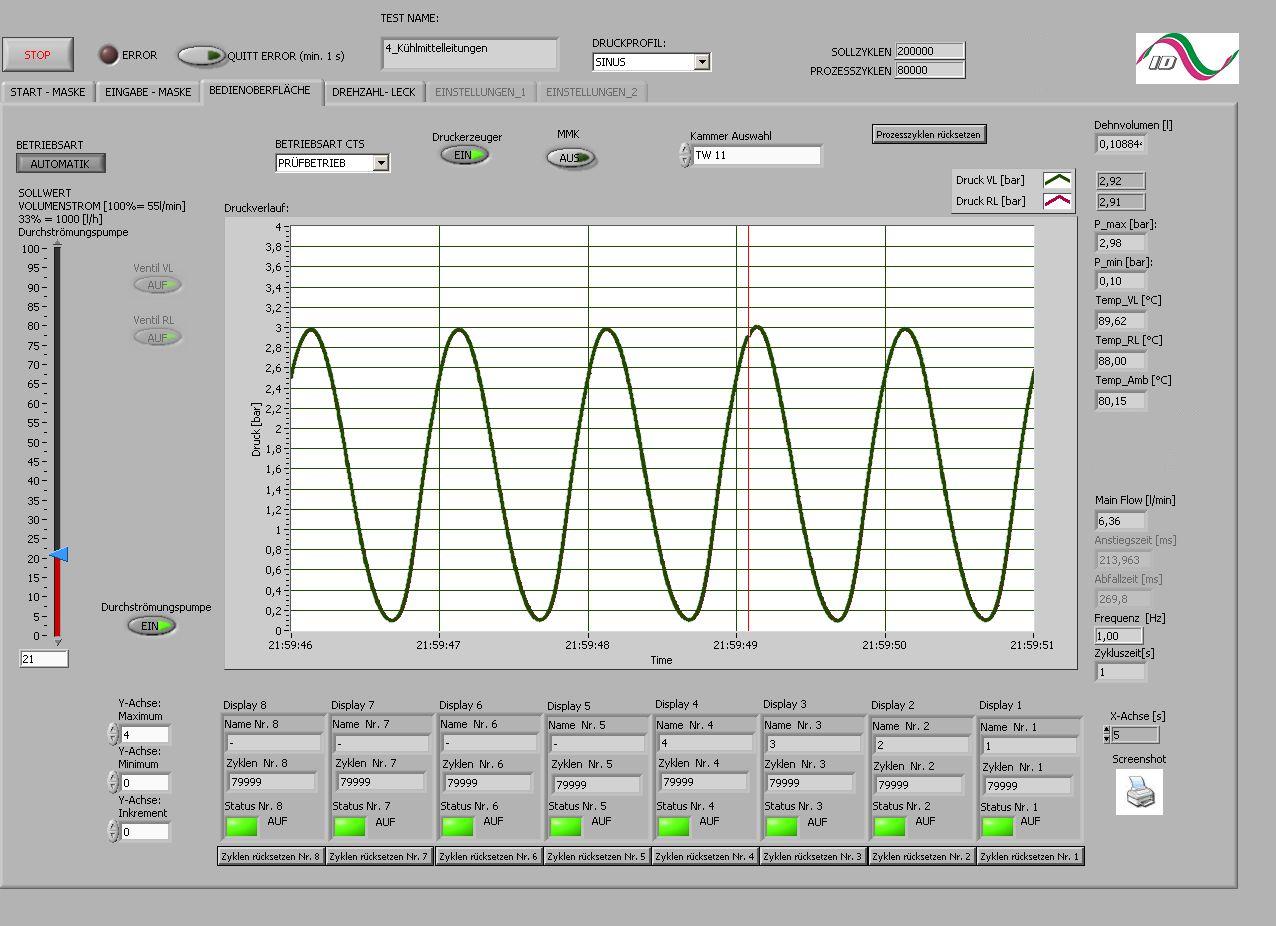Click Zyklen rücksetzen Nr. 8 button

pos(271,856)
